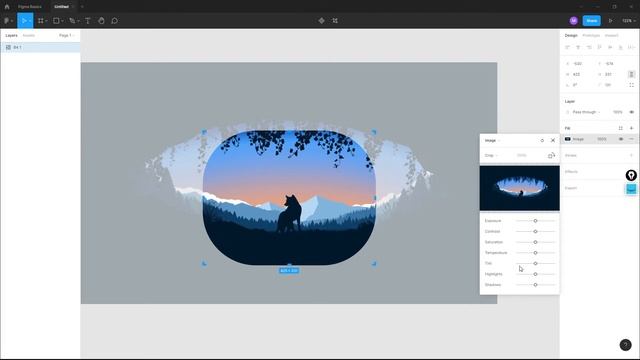
Task: Switch to Inspect tab
Action: pyautogui.click(x=611, y=36)
